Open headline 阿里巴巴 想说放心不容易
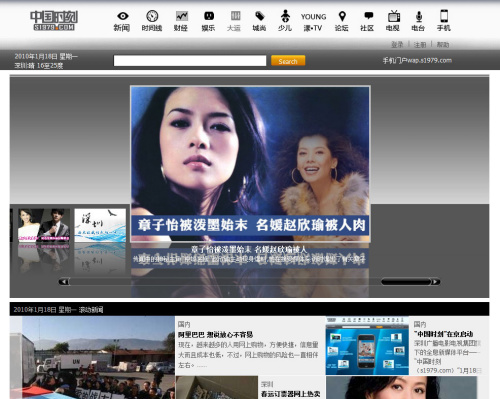 coord(215,334)
